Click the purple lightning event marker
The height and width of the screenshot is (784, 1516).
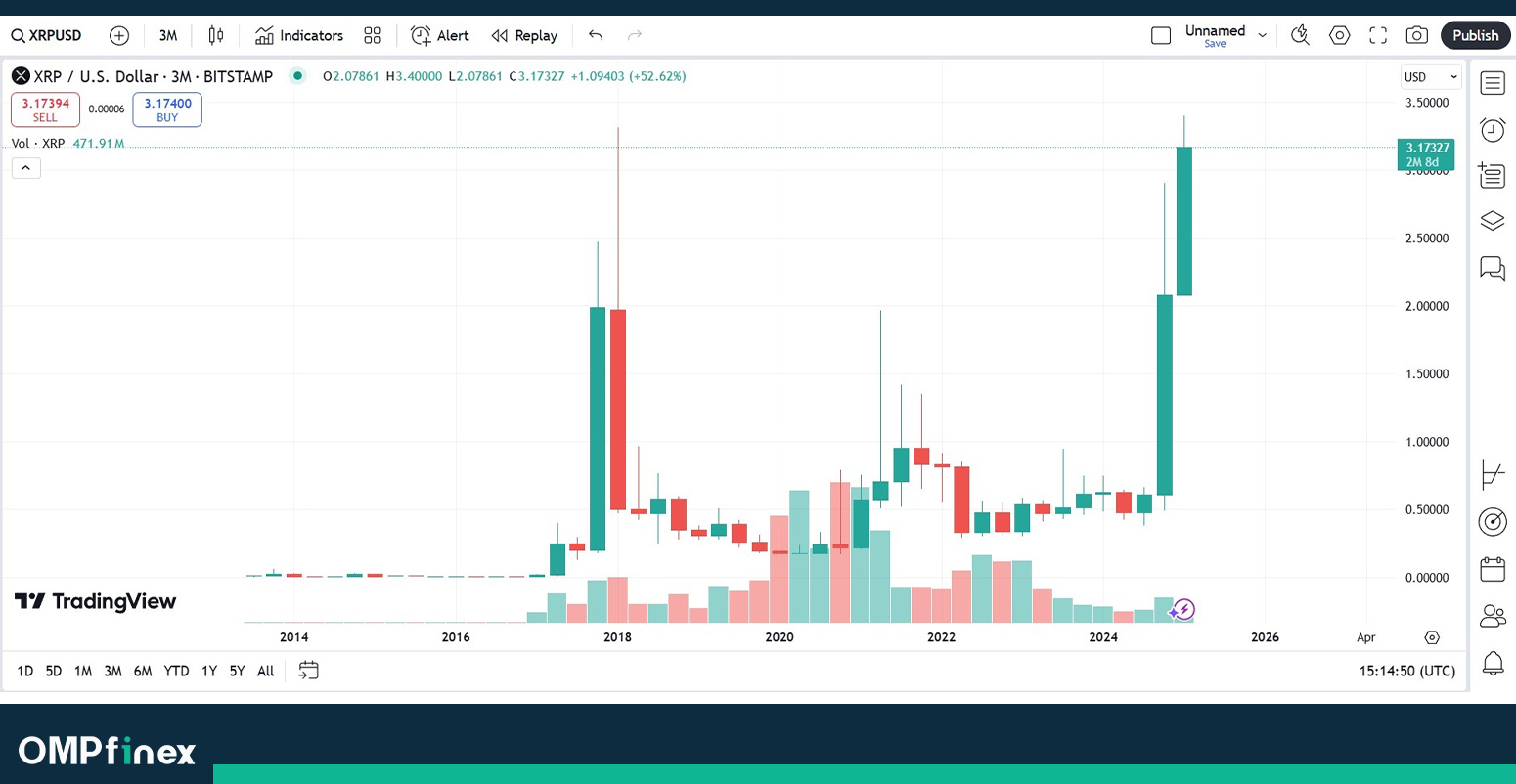[1183, 610]
